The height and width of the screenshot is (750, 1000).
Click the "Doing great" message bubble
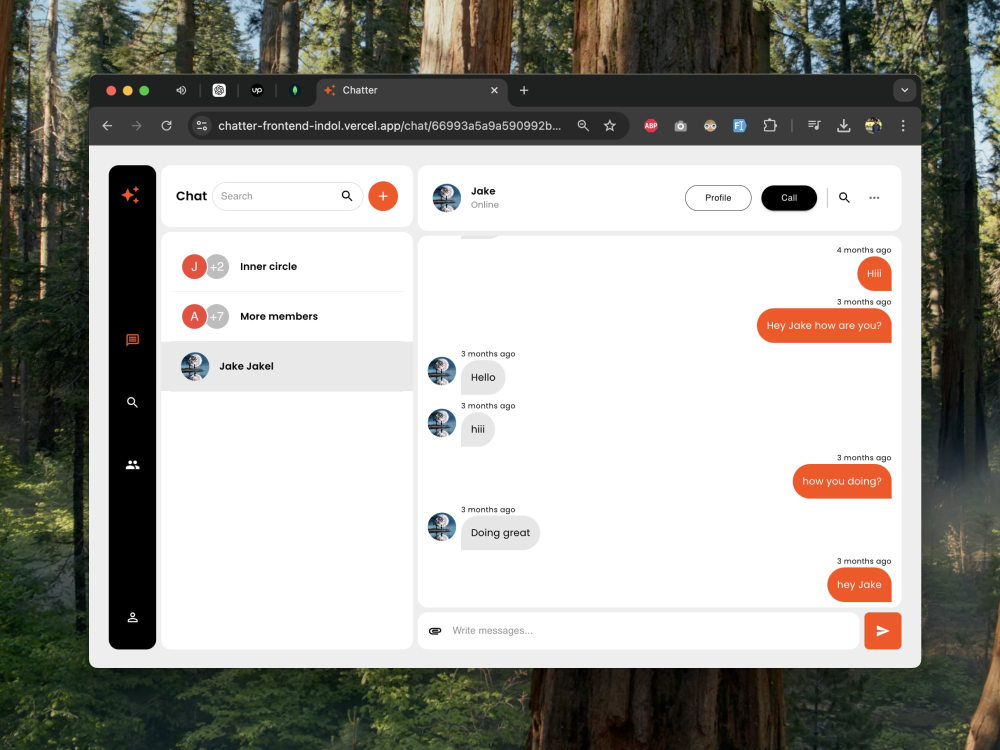click(500, 533)
